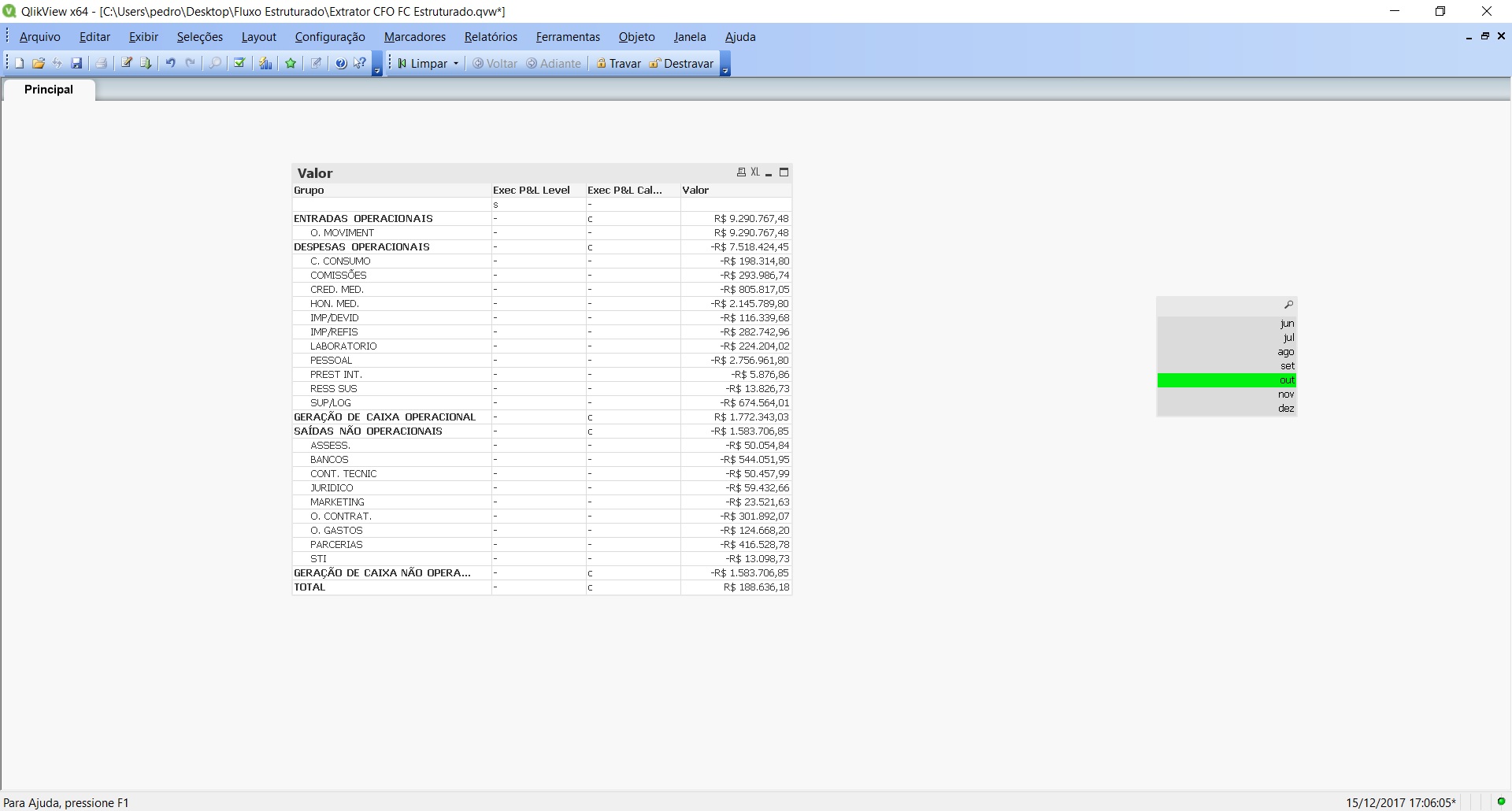Select month set in the listbox
Screen dimensions: 1512x811
[1227, 366]
